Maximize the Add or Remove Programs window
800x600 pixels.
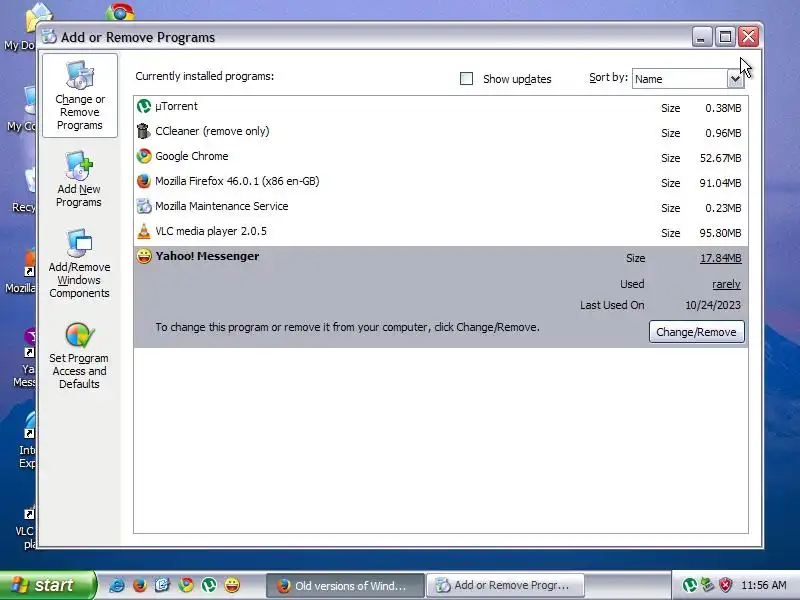pyautogui.click(x=725, y=37)
